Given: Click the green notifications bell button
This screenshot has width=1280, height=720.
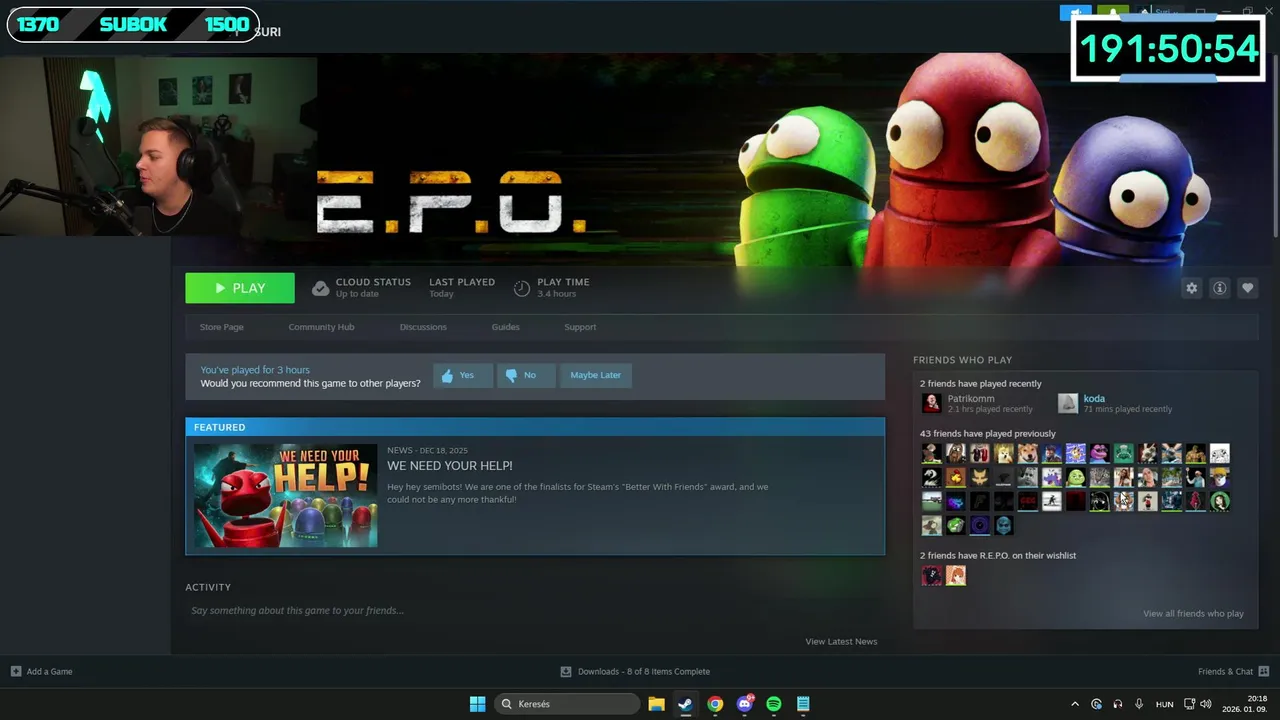Looking at the screenshot, I should tap(1113, 13).
